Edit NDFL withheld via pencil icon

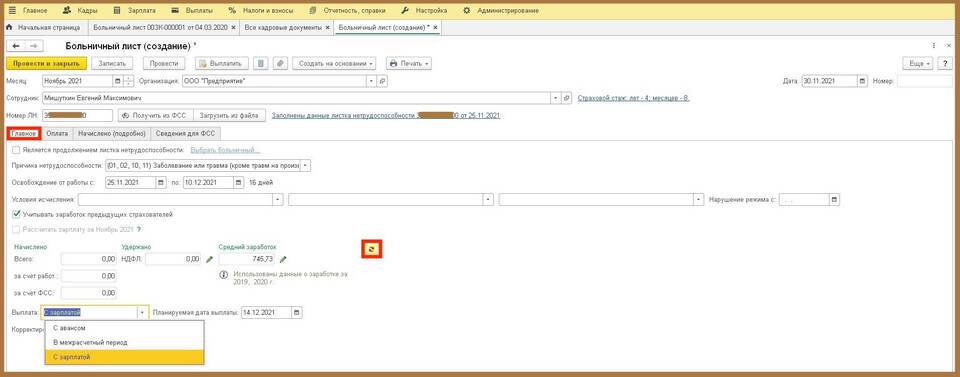[209, 259]
